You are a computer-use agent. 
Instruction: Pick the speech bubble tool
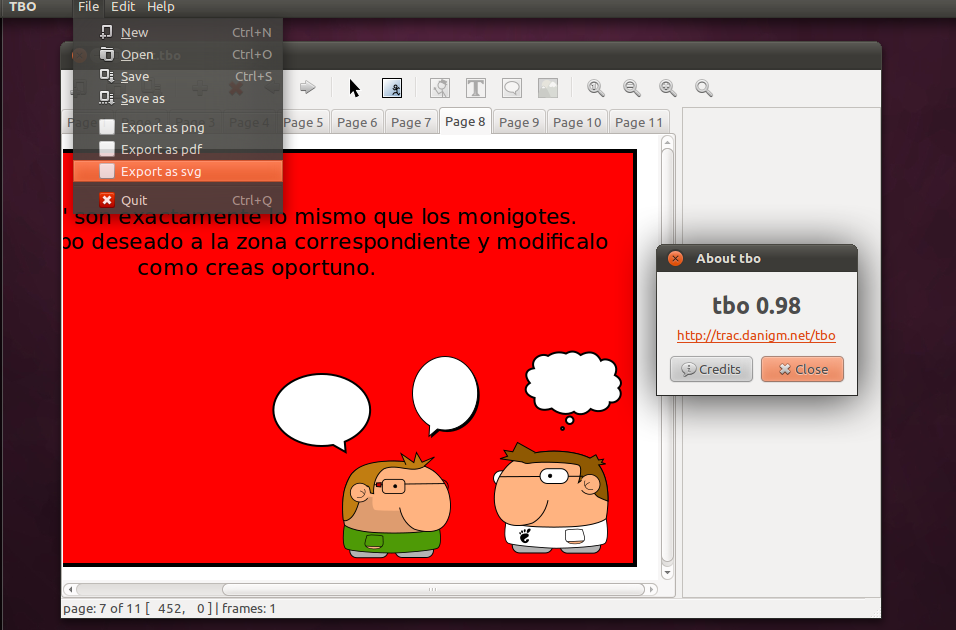click(x=511, y=88)
